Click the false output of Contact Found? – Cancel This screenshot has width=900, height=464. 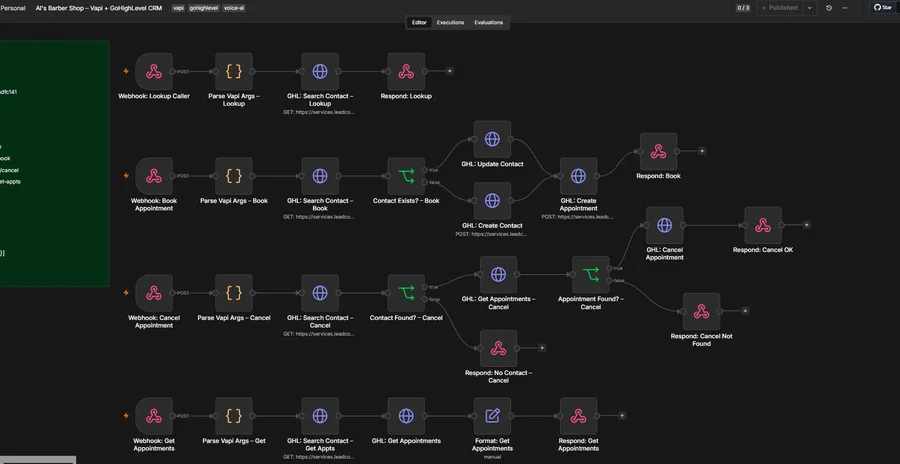pos(425,299)
